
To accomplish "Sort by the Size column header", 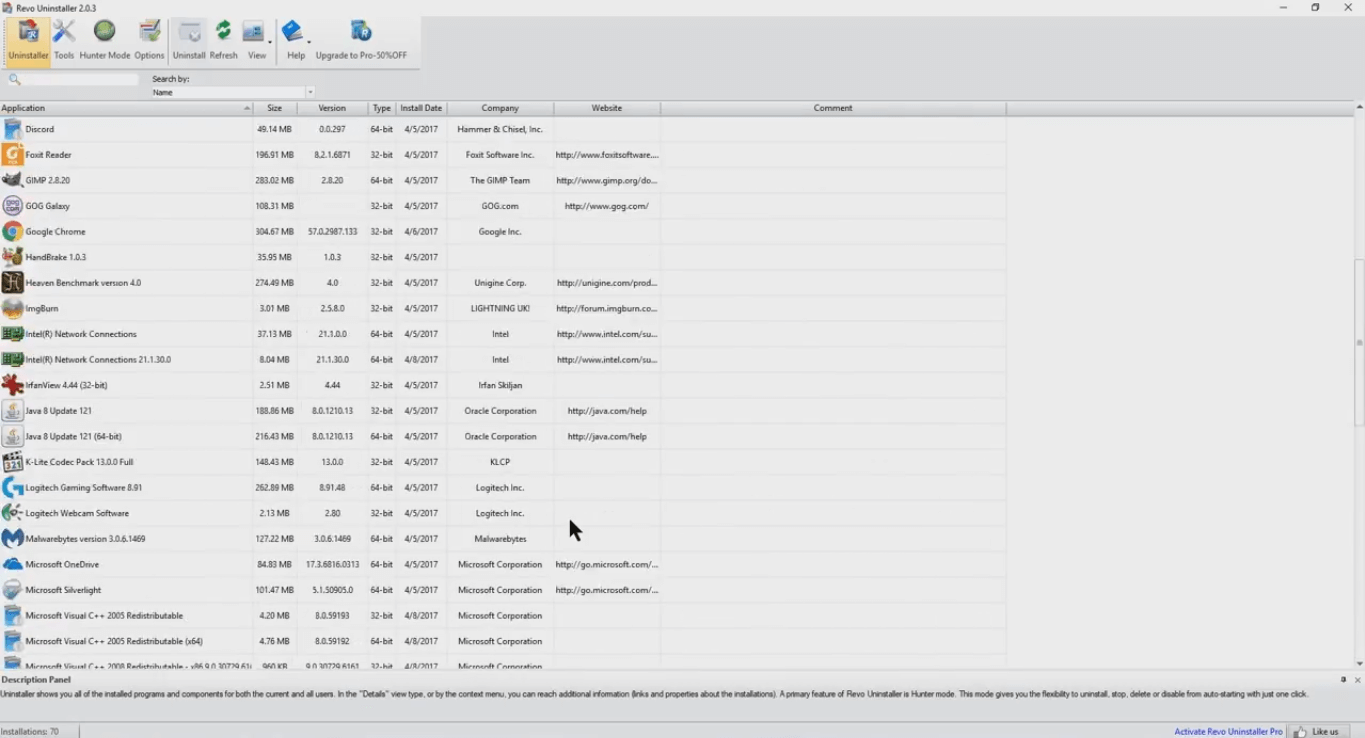I will coord(275,108).
